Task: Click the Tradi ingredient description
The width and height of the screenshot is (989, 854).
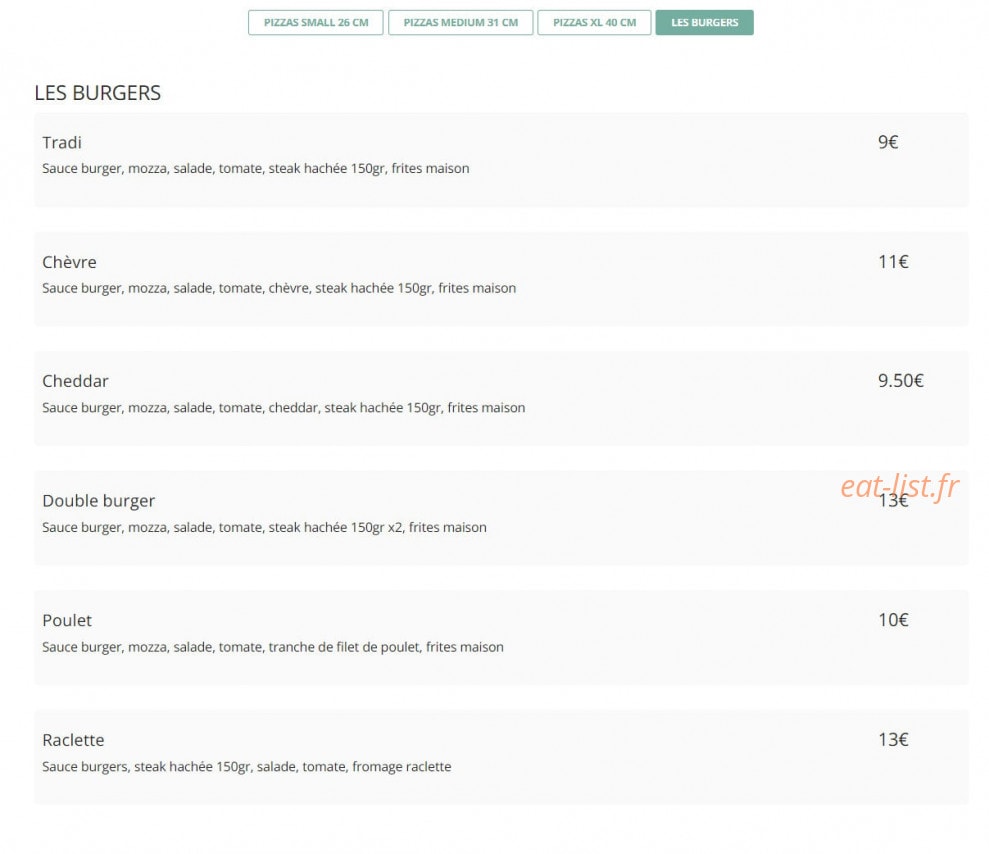Action: 255,168
